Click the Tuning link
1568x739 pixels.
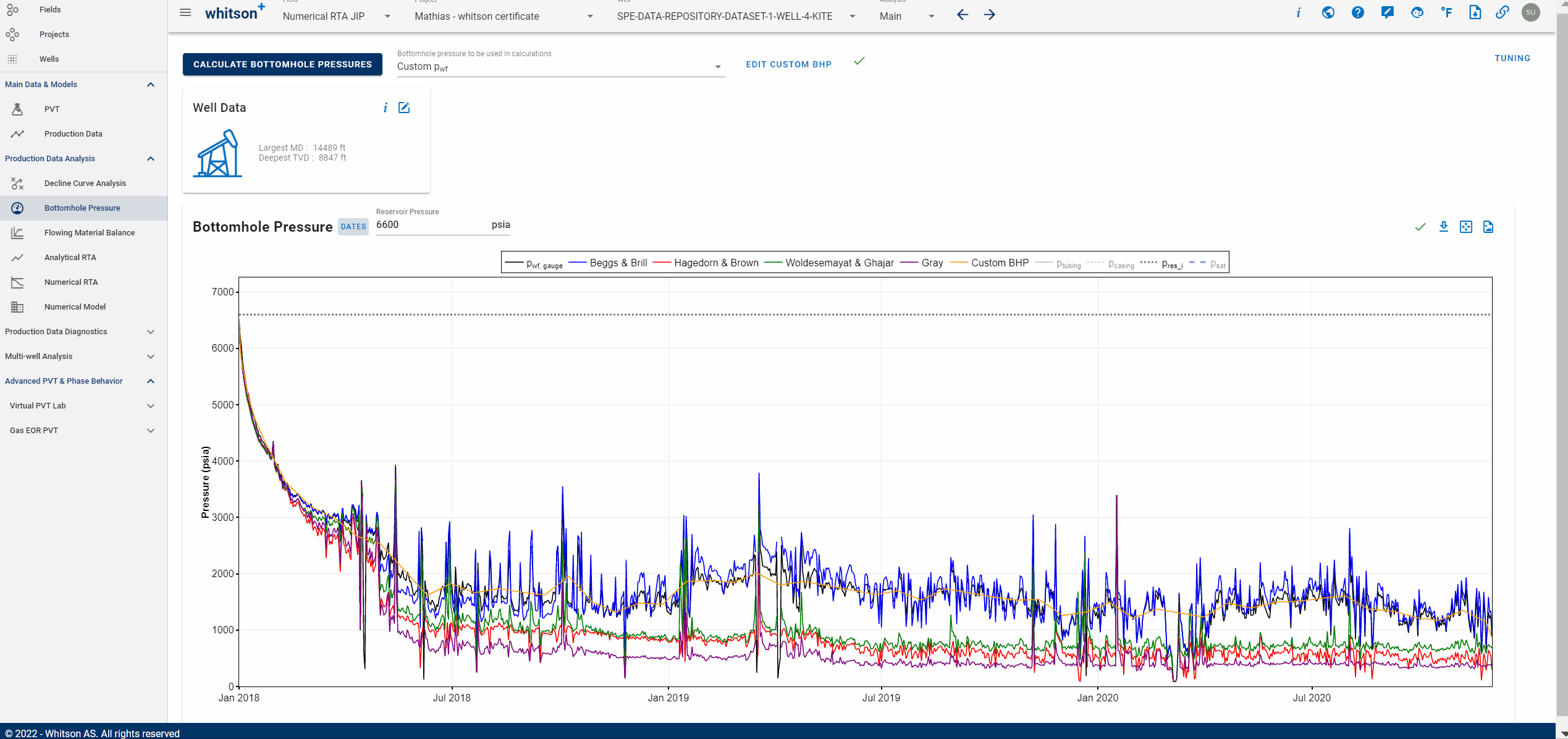(x=1512, y=58)
